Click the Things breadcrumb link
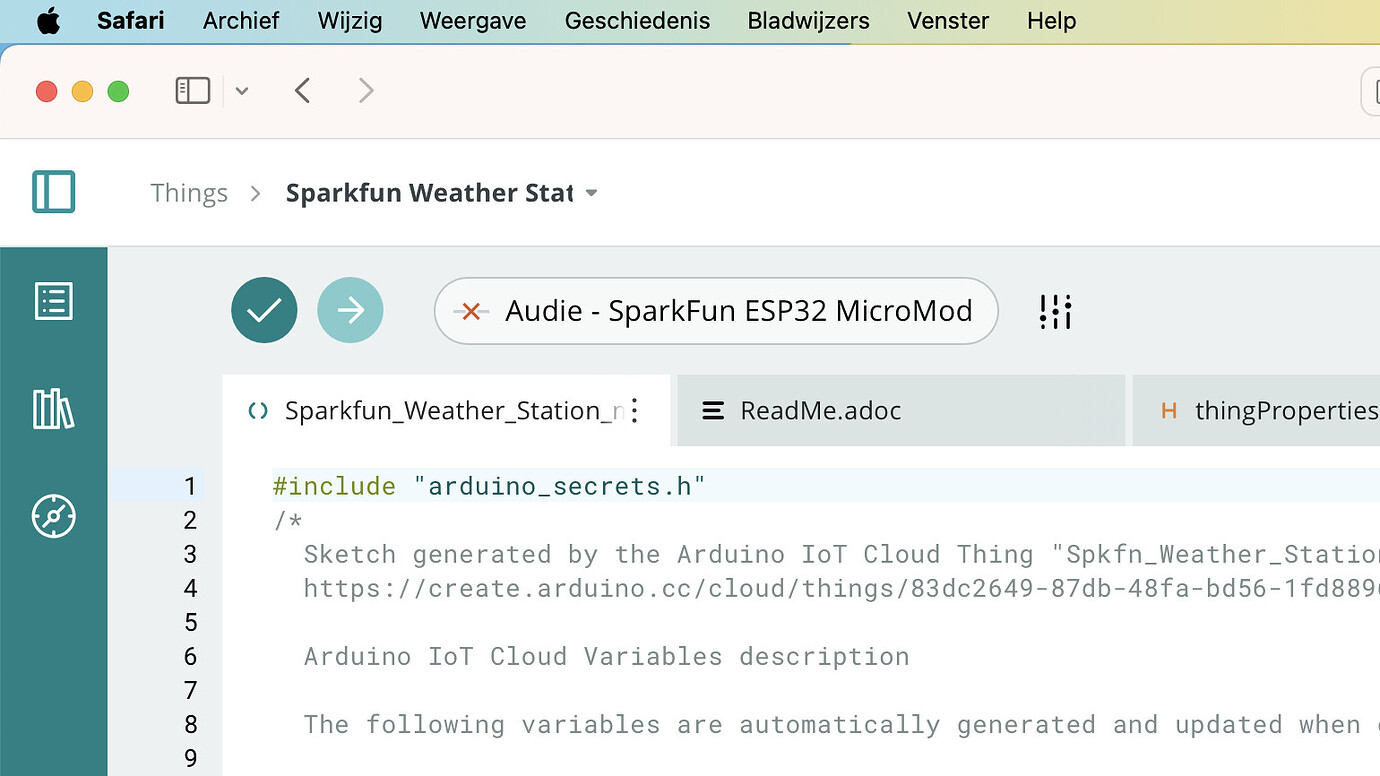The width and height of the screenshot is (1380, 776). [x=189, y=192]
